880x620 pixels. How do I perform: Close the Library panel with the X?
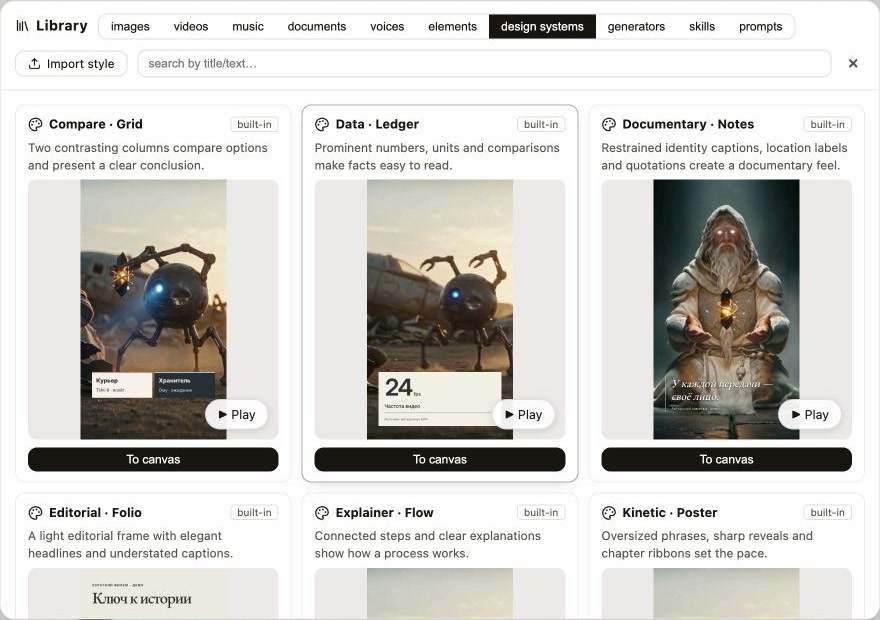pyautogui.click(x=853, y=63)
